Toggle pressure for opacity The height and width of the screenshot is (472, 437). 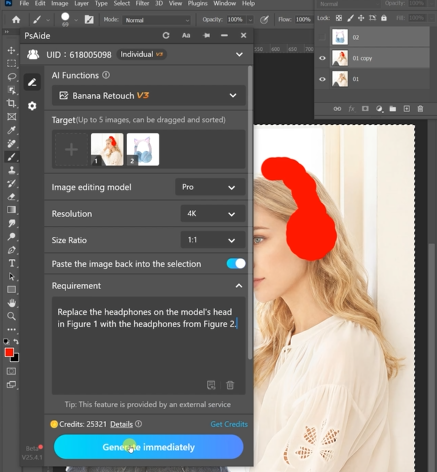pyautogui.click(x=264, y=20)
